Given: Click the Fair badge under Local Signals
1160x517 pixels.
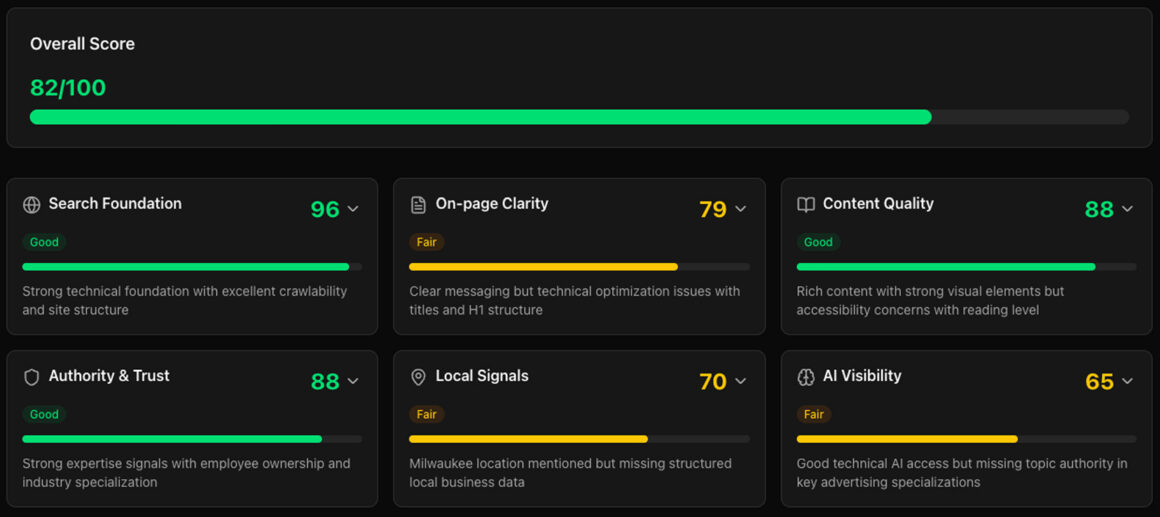Looking at the screenshot, I should point(427,414).
